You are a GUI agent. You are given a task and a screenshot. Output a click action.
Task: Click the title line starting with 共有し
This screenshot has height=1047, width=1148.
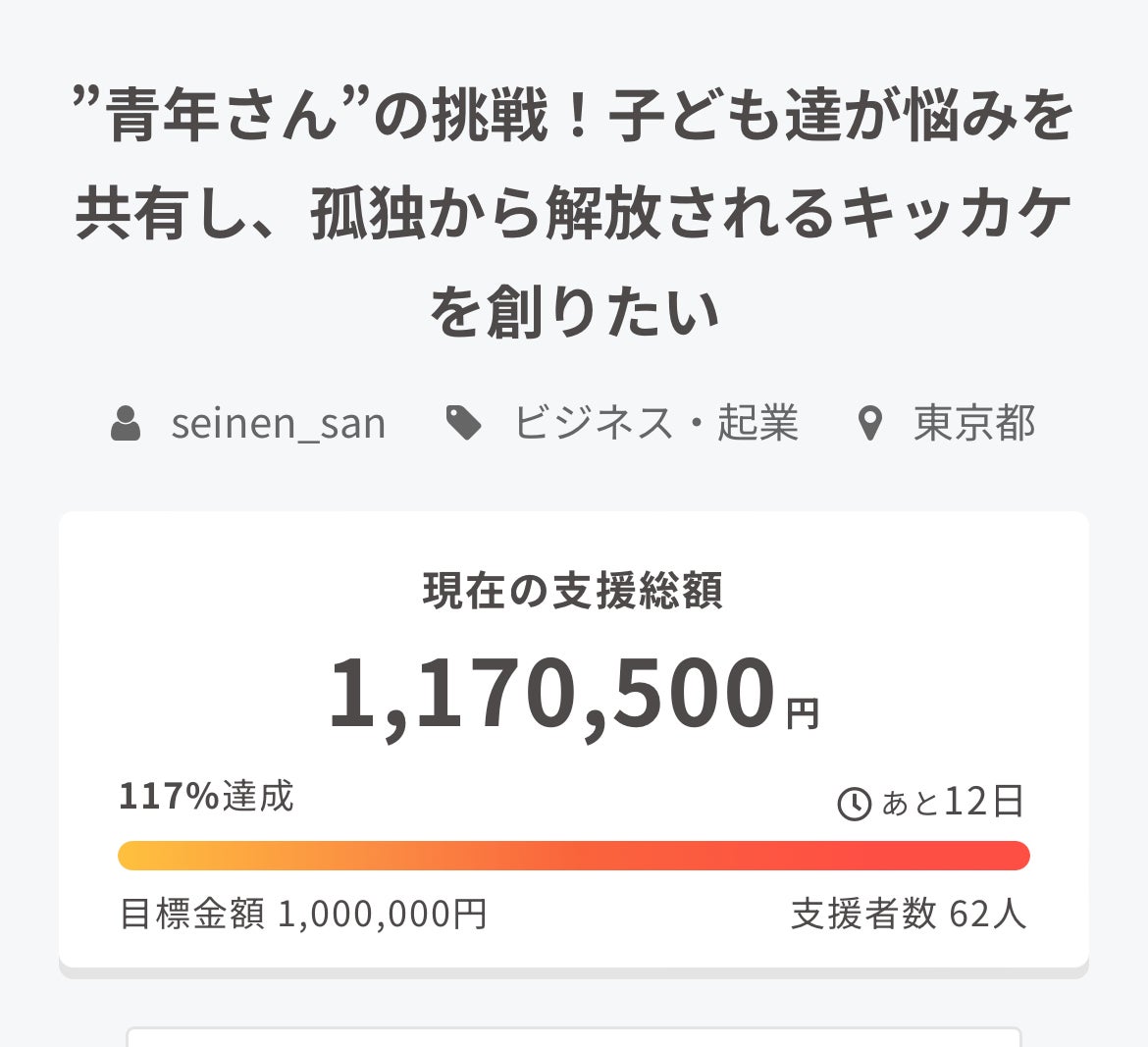pyautogui.click(x=573, y=214)
